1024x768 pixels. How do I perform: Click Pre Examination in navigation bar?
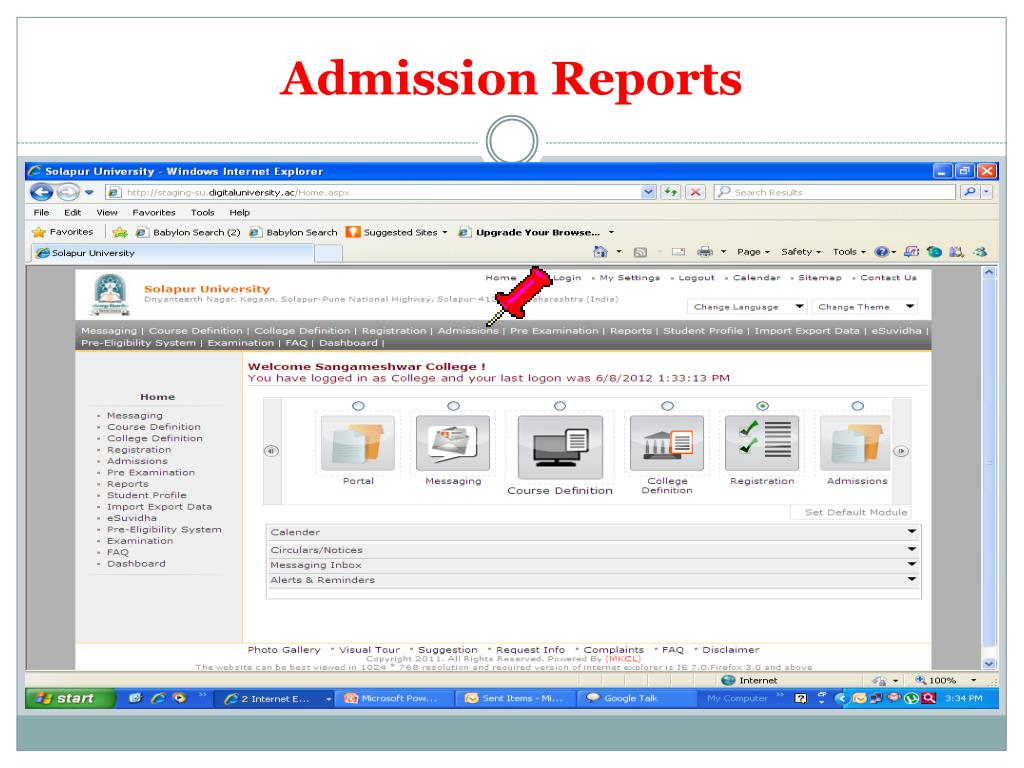(554, 330)
